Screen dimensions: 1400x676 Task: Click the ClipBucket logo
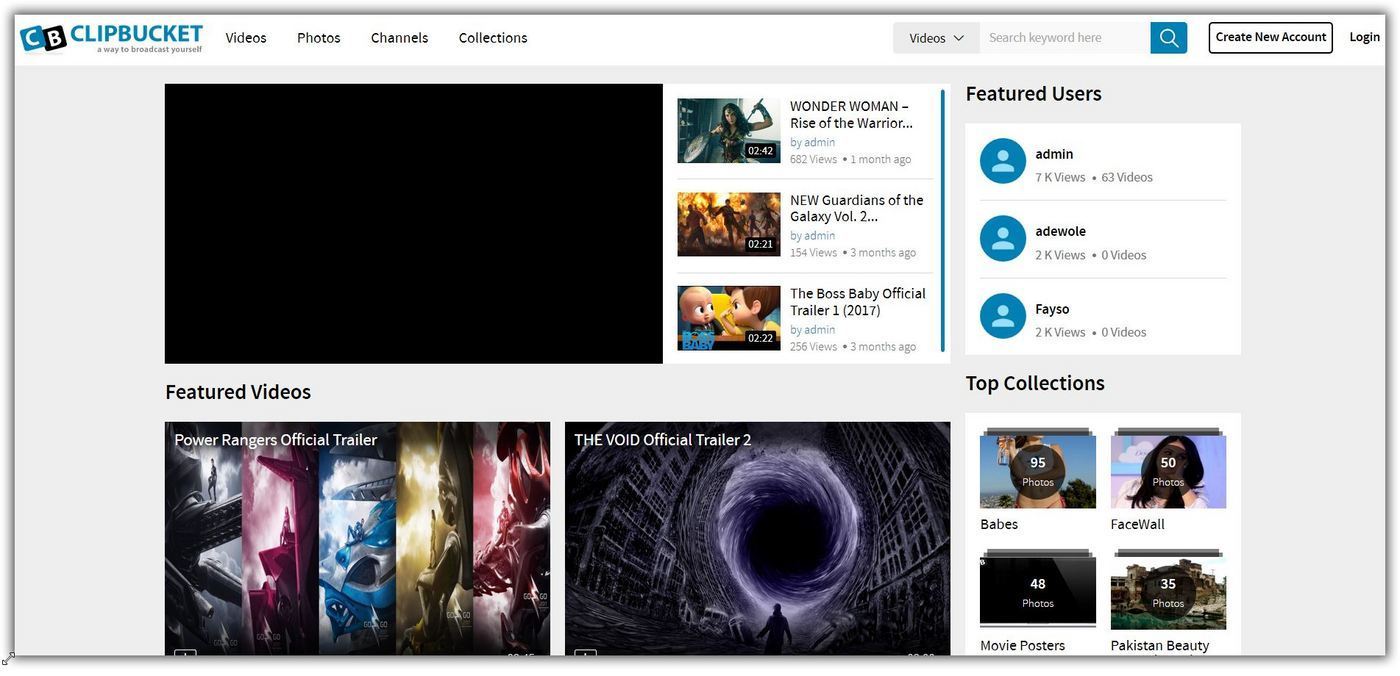point(111,38)
